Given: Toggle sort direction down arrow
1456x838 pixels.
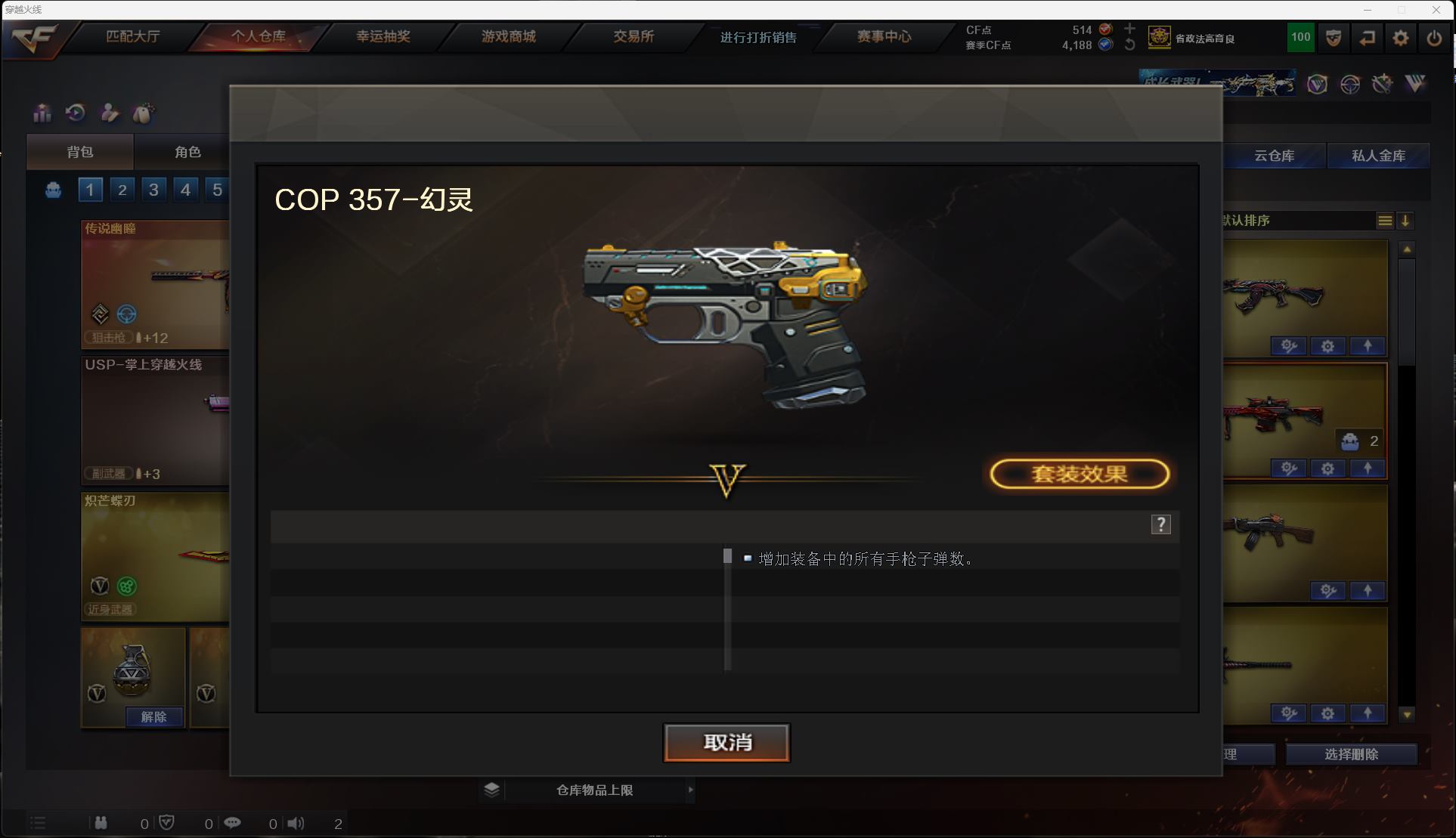Looking at the screenshot, I should [1405, 221].
